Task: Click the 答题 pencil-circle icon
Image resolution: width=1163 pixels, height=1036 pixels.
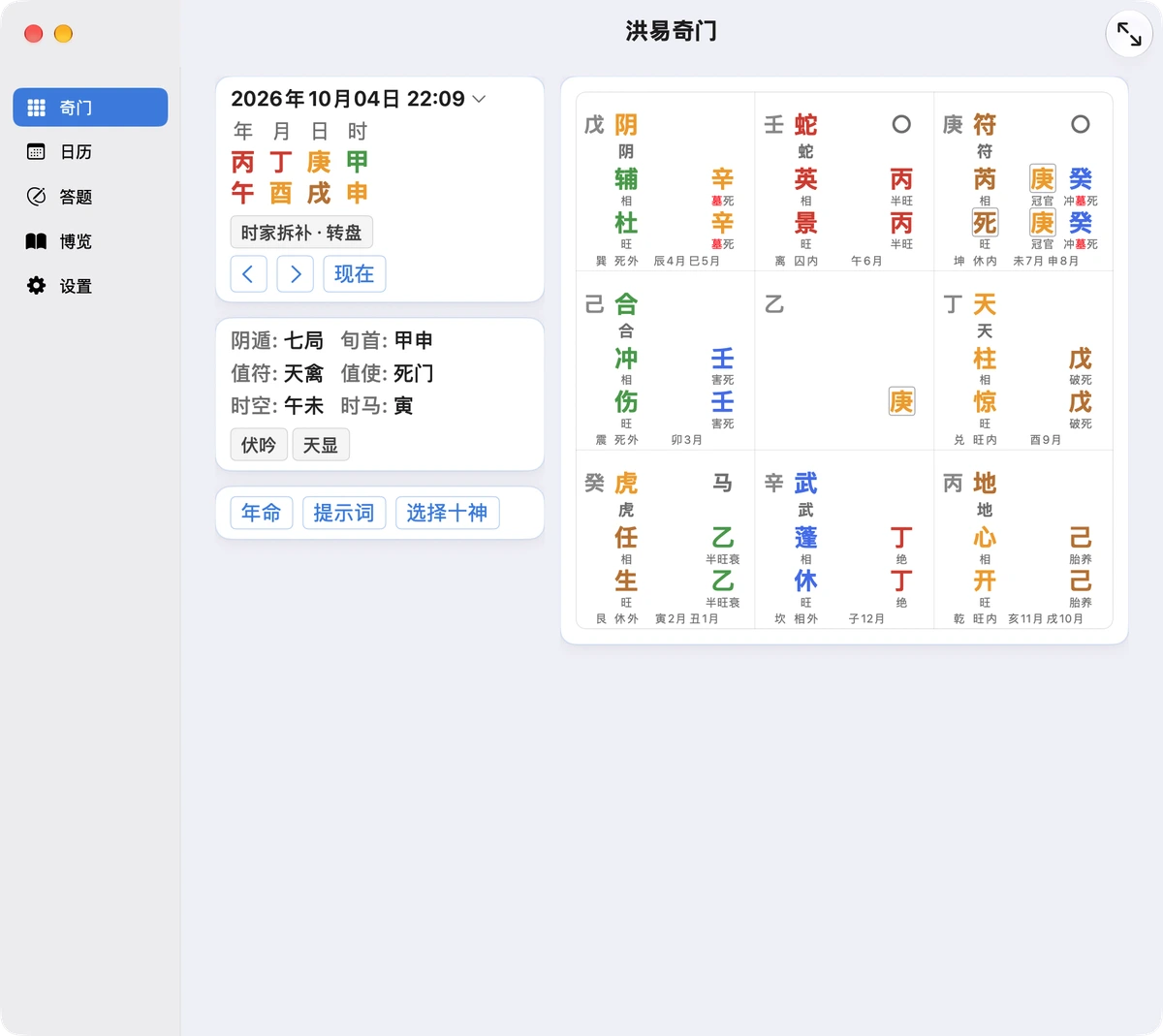Action: click(x=36, y=197)
